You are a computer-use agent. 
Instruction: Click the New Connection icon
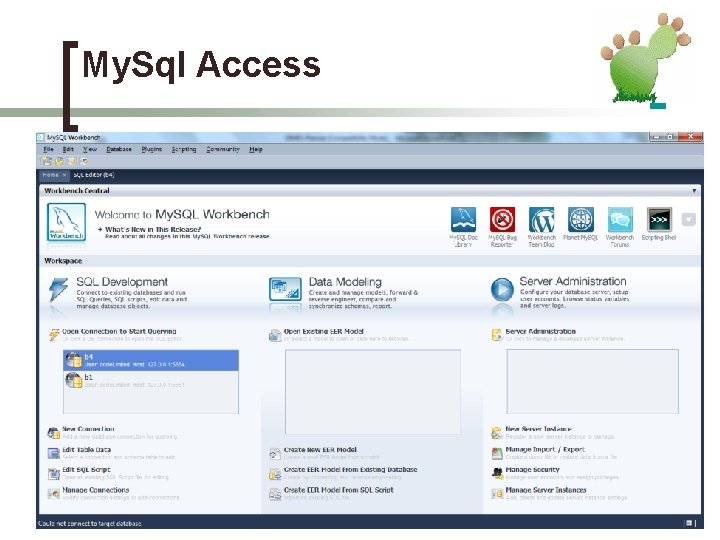click(54, 433)
